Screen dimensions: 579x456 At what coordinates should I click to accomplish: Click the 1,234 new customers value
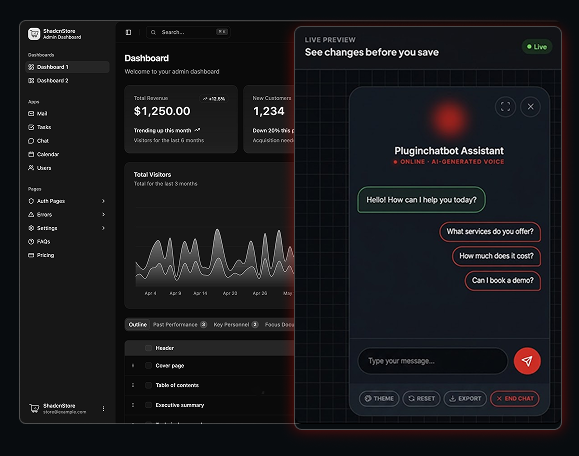click(x=268, y=111)
